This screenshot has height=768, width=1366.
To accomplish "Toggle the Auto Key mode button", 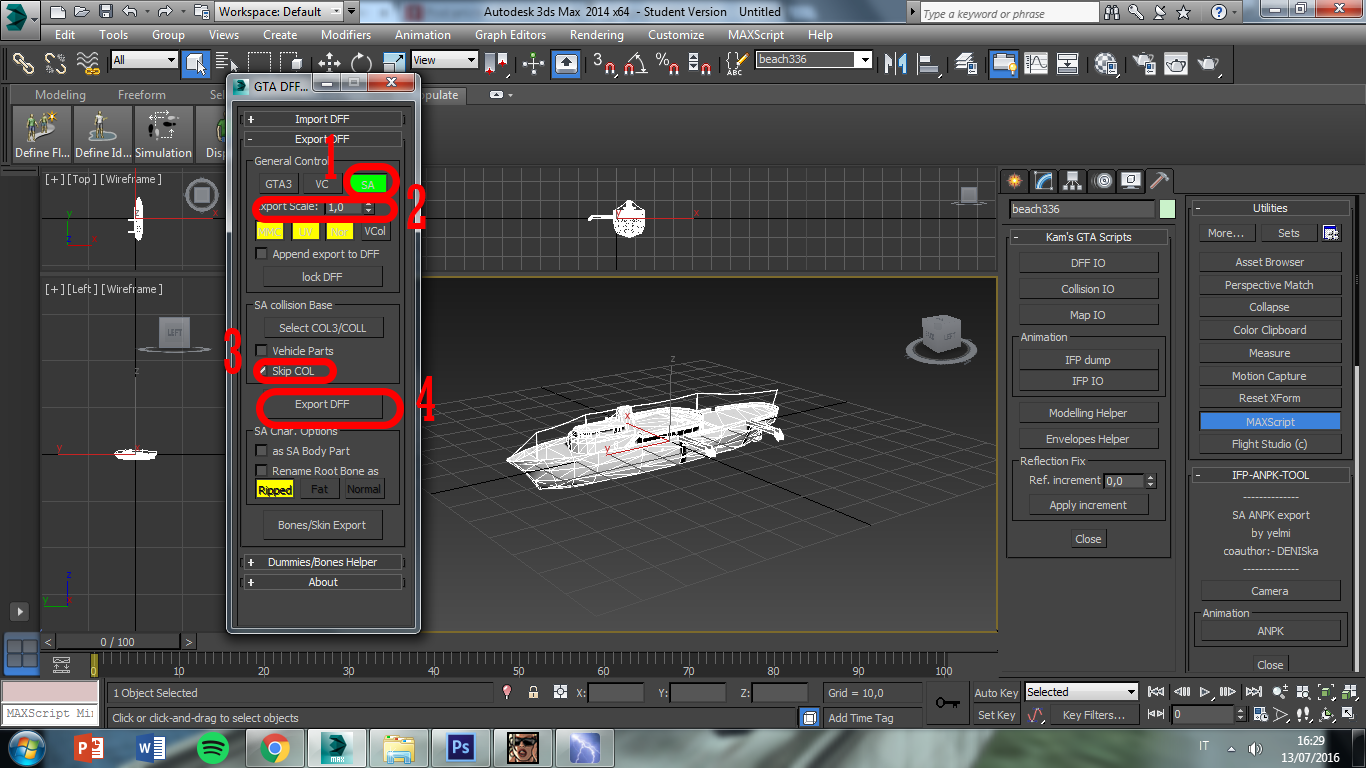I will pyautogui.click(x=996, y=693).
